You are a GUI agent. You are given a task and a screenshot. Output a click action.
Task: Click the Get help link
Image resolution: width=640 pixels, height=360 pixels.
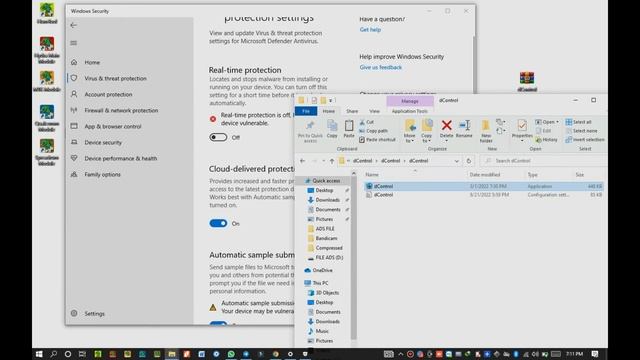[370, 29]
